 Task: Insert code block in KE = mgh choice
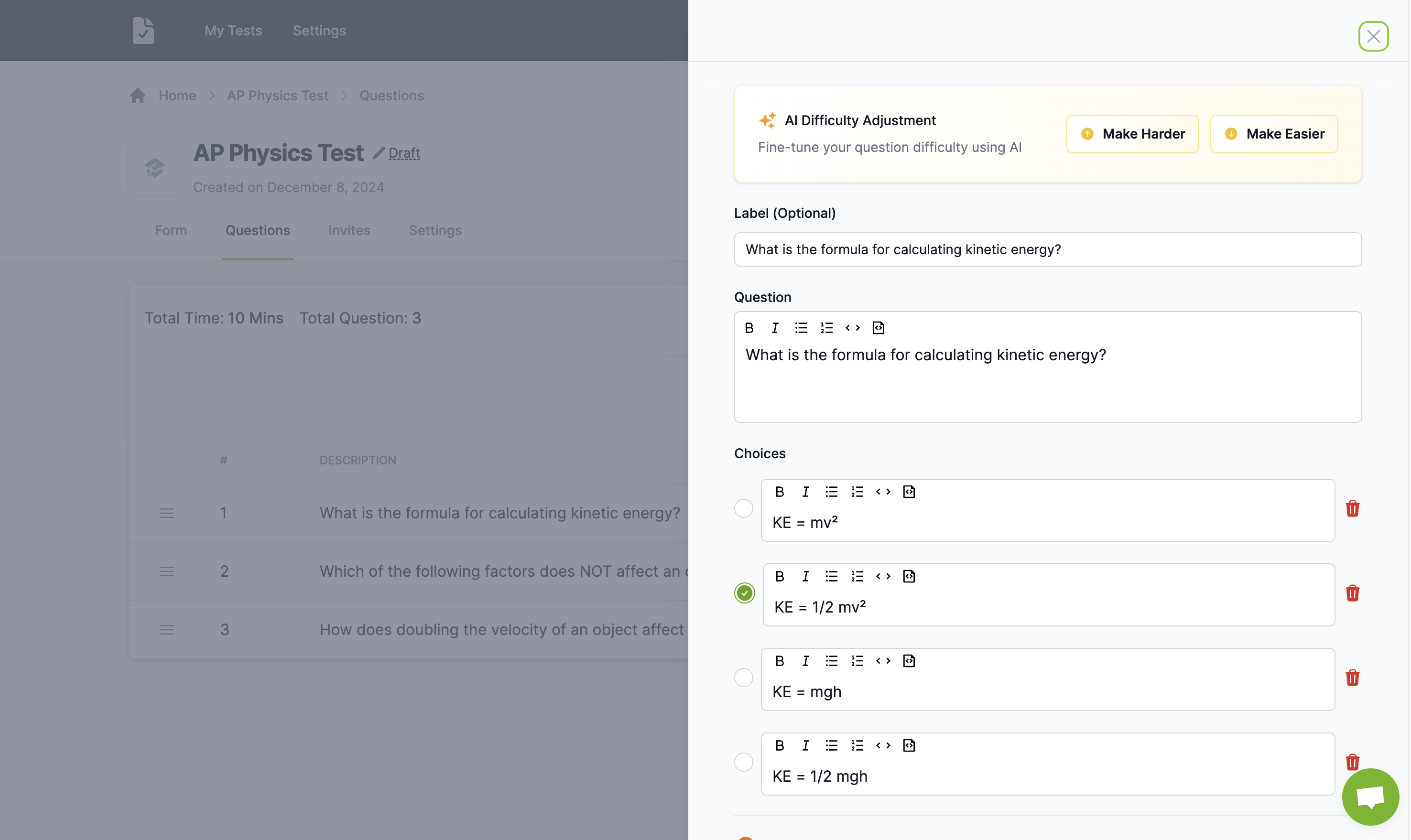point(909,661)
